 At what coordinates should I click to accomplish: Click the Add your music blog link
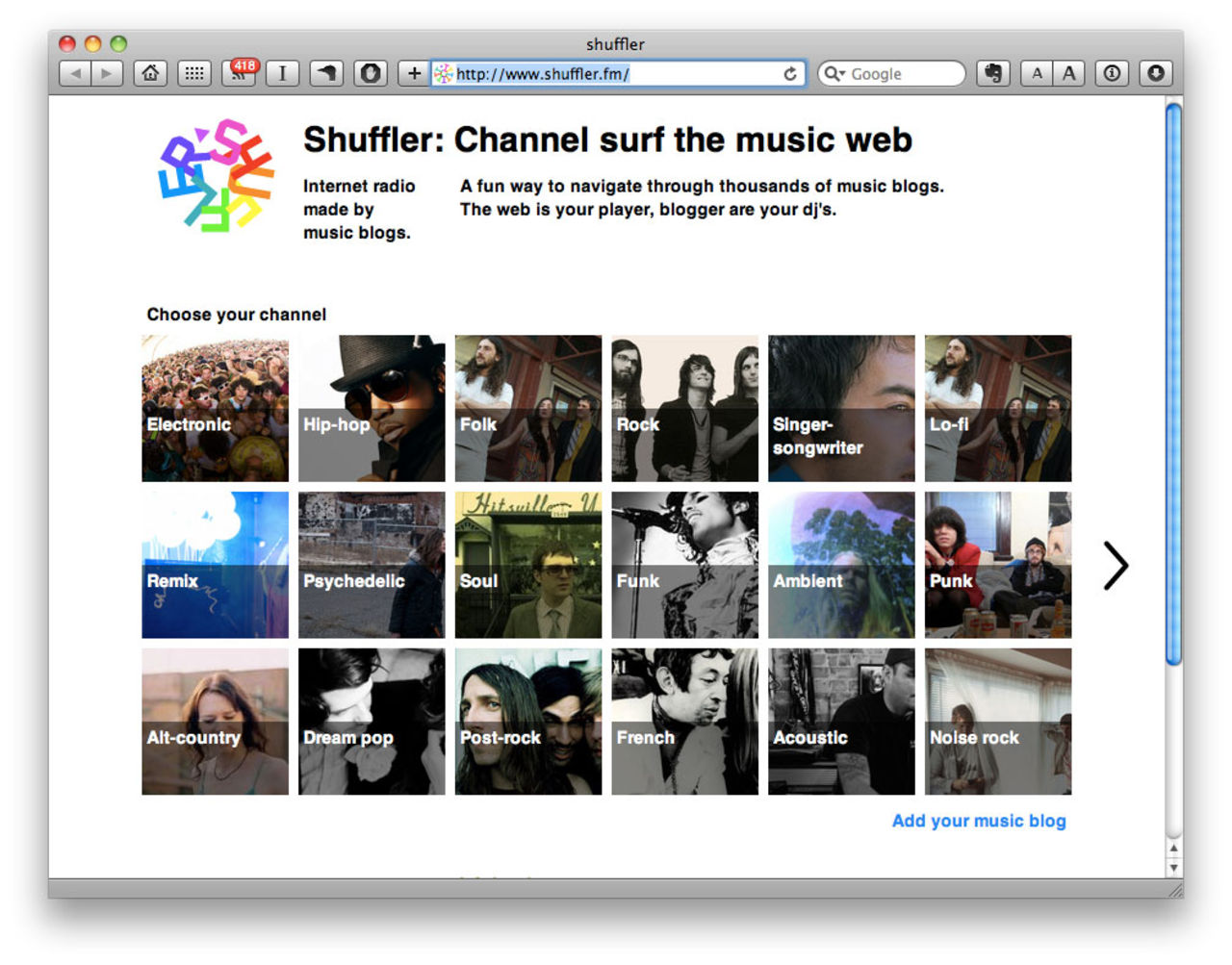tap(978, 821)
